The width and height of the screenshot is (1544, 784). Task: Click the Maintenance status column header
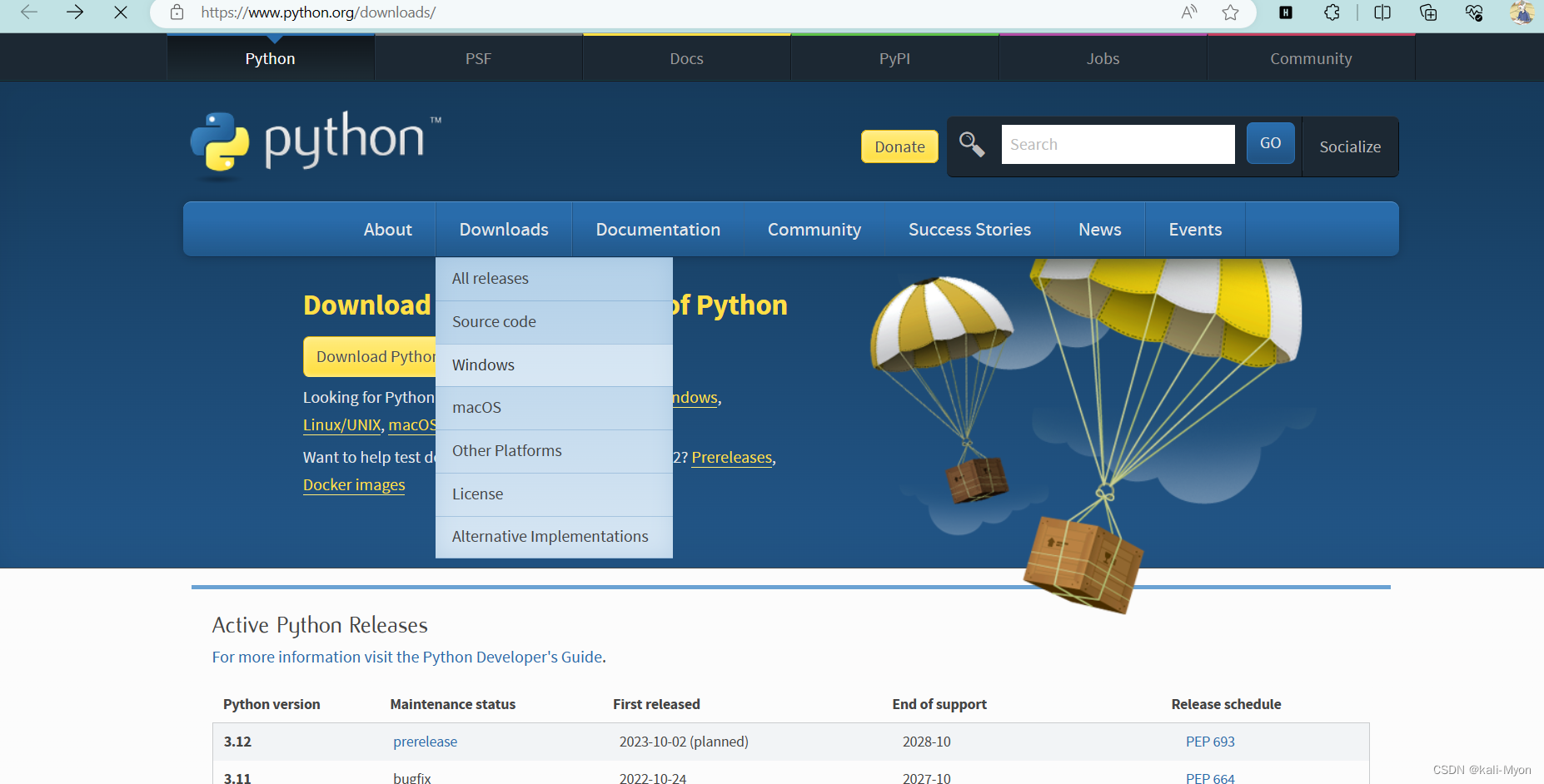pos(453,704)
